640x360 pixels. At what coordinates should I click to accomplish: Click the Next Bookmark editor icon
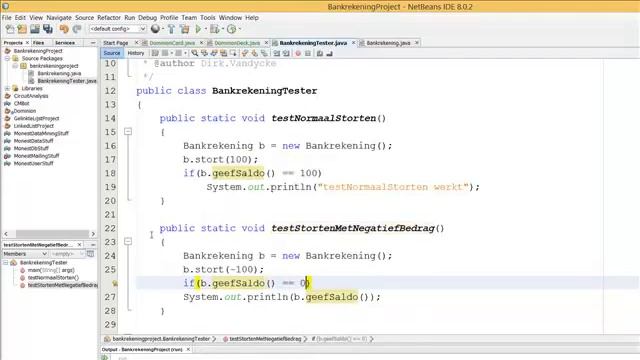pyautogui.click(x=255, y=53)
